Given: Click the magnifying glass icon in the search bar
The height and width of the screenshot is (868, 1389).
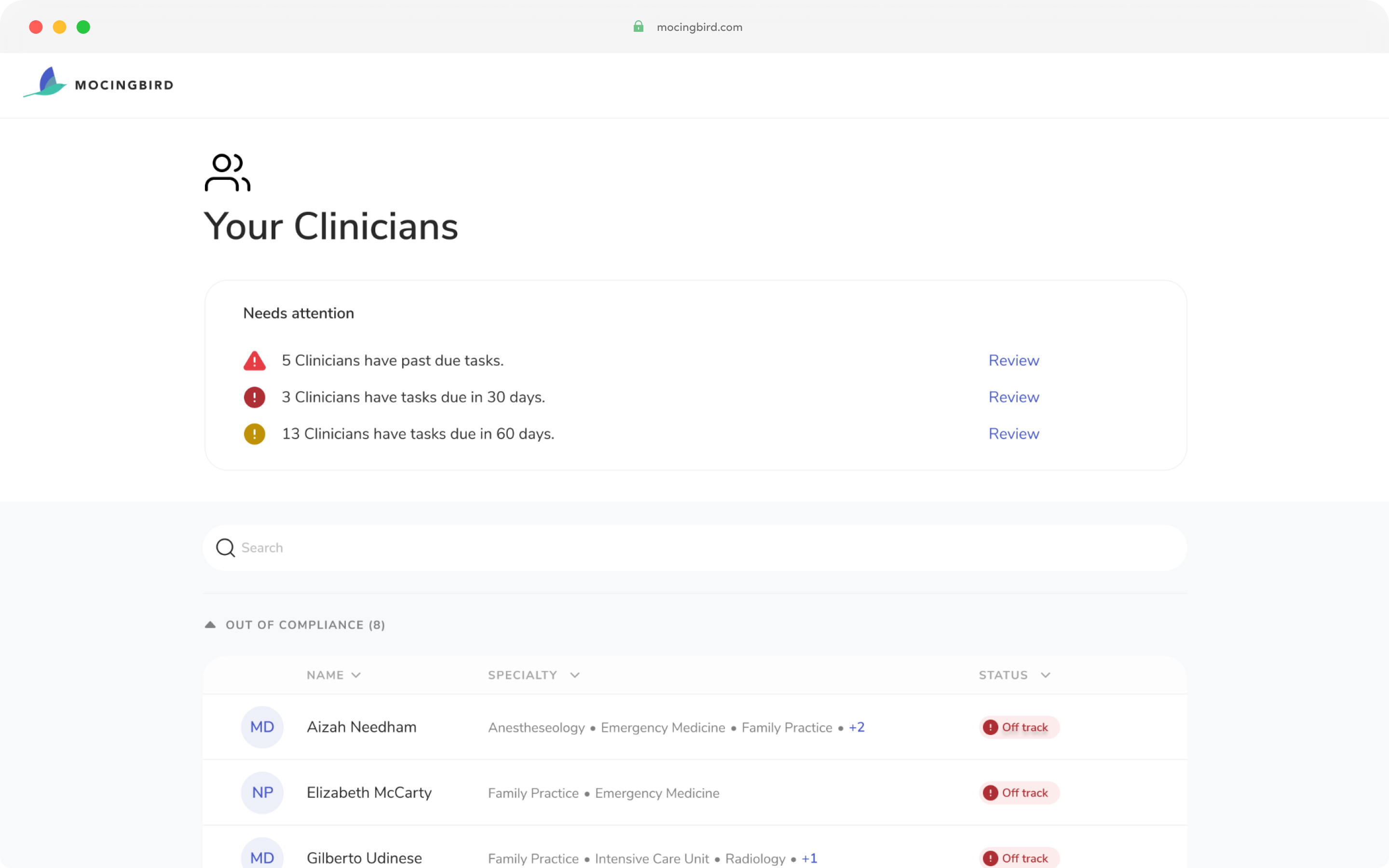Looking at the screenshot, I should coord(225,548).
